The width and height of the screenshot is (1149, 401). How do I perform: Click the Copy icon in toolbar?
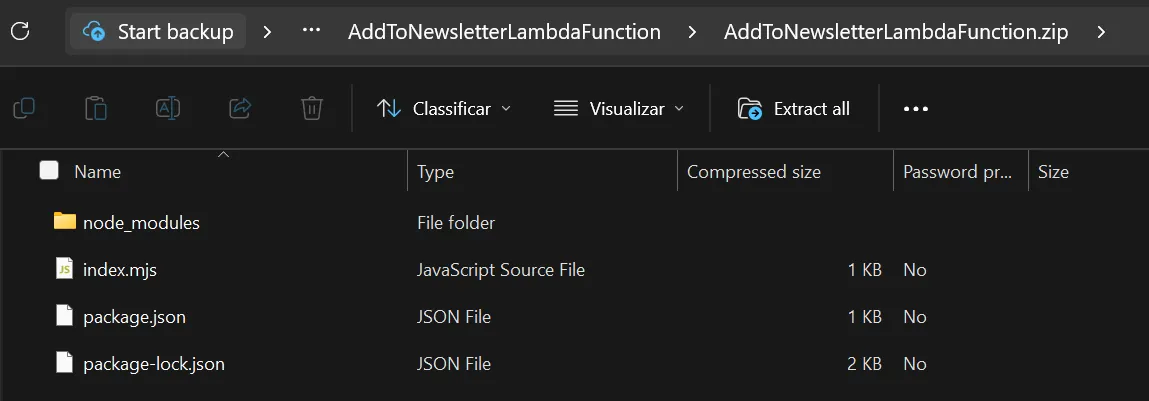click(x=24, y=108)
